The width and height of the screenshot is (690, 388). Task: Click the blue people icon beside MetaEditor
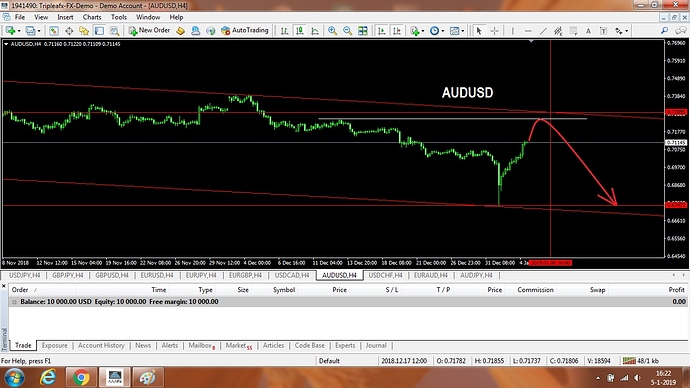point(195,30)
